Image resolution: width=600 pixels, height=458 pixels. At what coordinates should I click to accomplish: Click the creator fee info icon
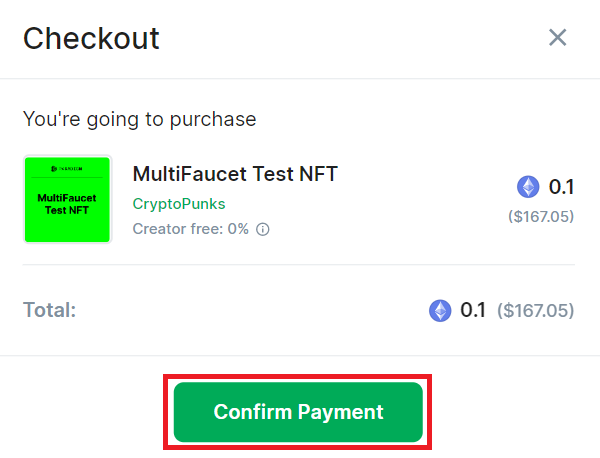[262, 229]
